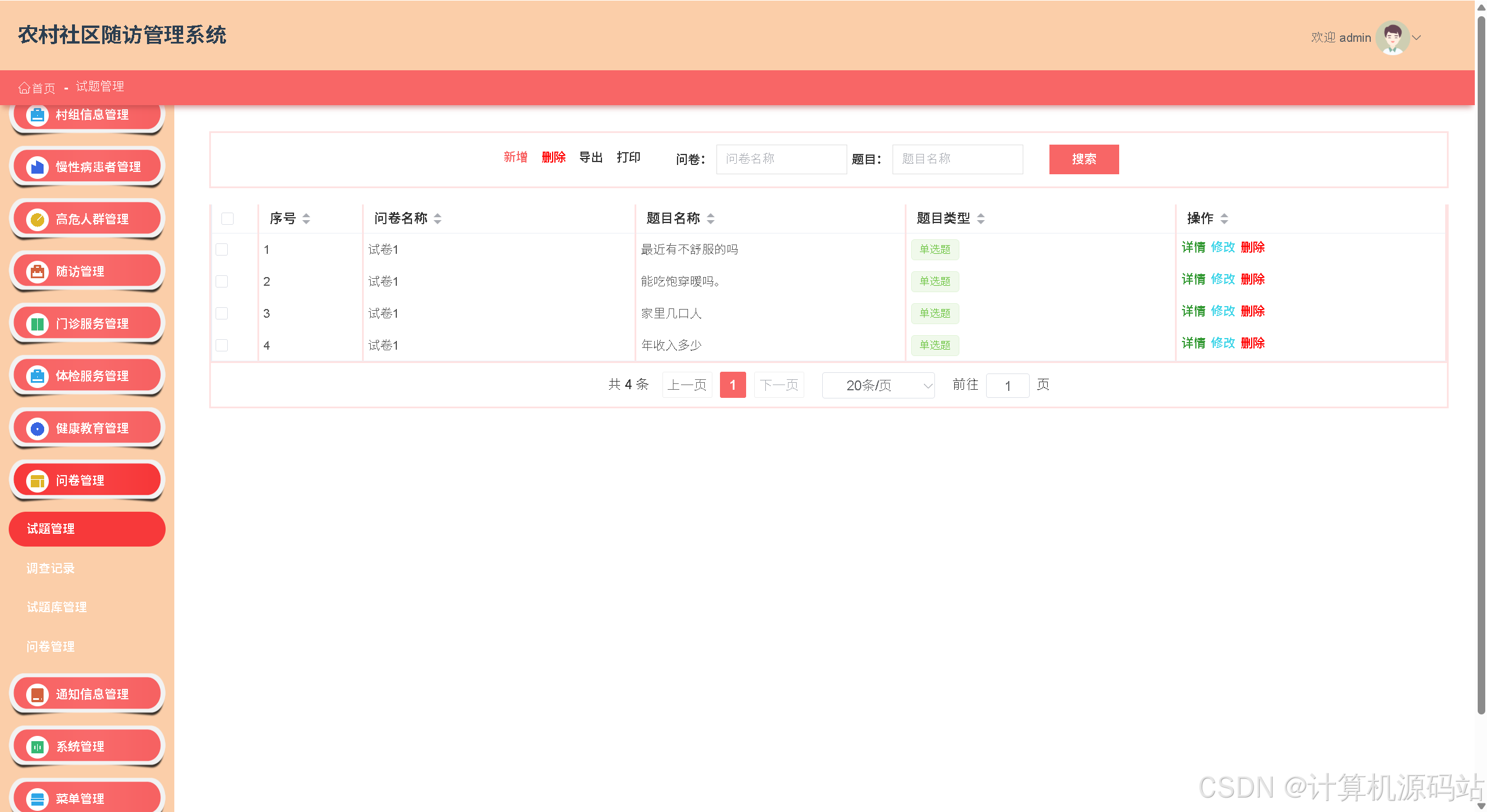This screenshot has width=1487, height=812.
Task: Click 删除 for 家里几口人 row
Action: pos(1252,311)
